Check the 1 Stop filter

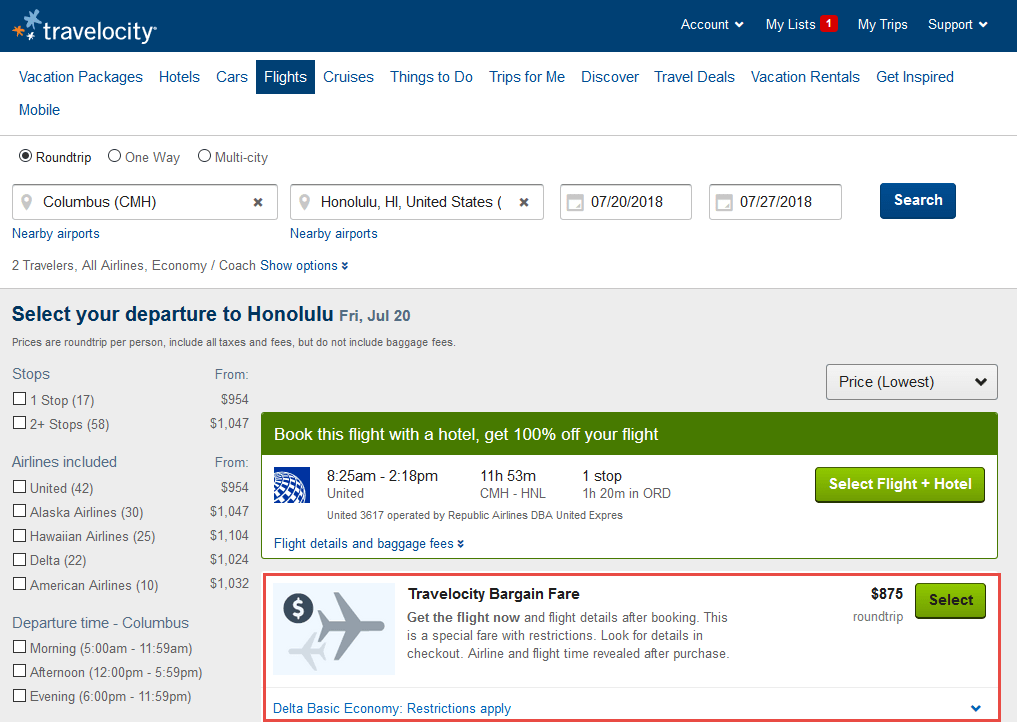[19, 399]
